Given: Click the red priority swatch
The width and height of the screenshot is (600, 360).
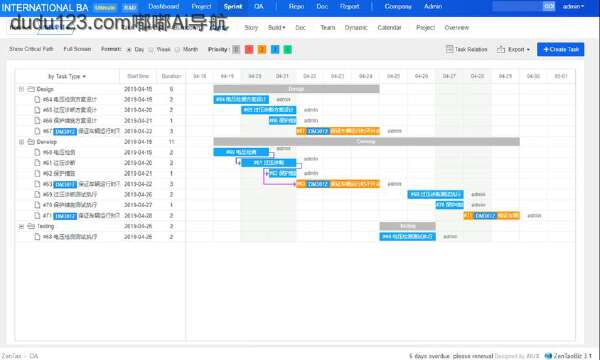Looking at the screenshot, I should 249,49.
